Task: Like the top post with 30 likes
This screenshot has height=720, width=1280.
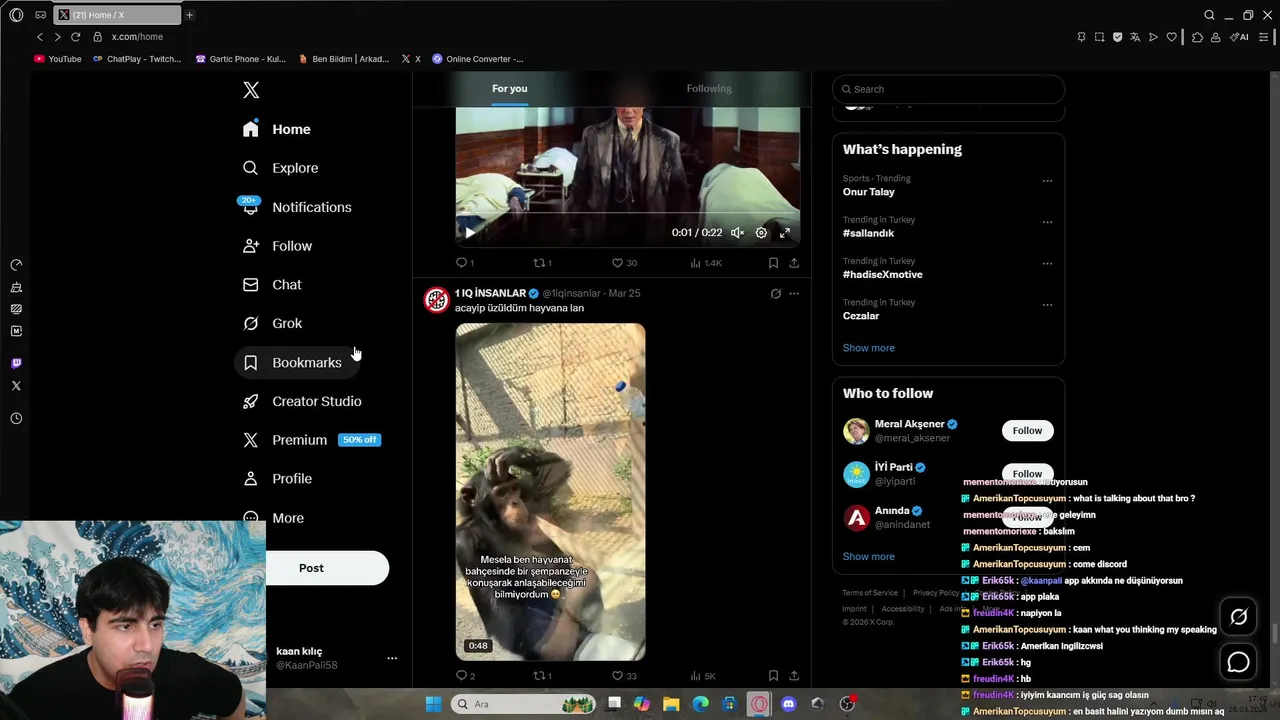Action: (x=624, y=263)
